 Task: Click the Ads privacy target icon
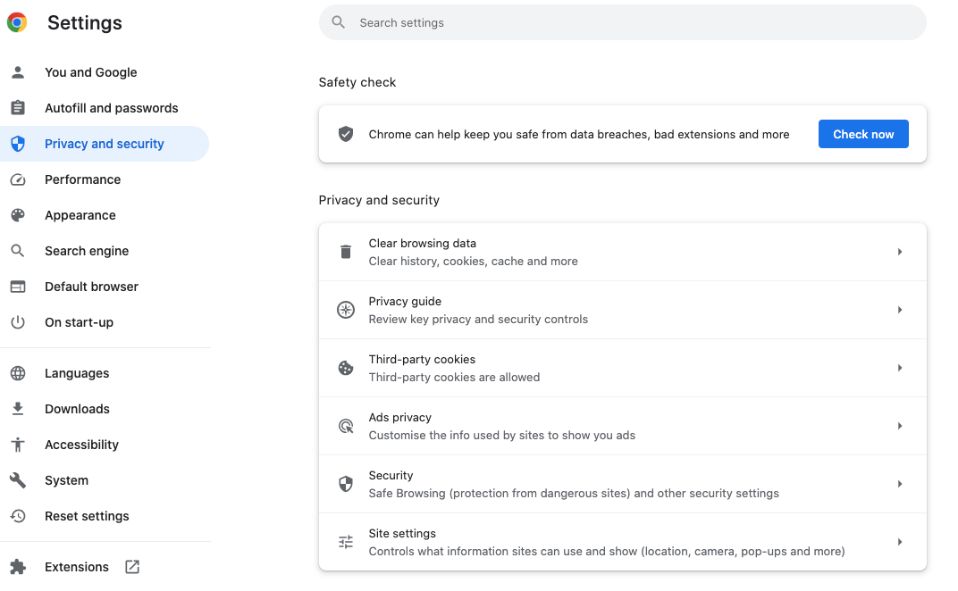click(x=346, y=426)
